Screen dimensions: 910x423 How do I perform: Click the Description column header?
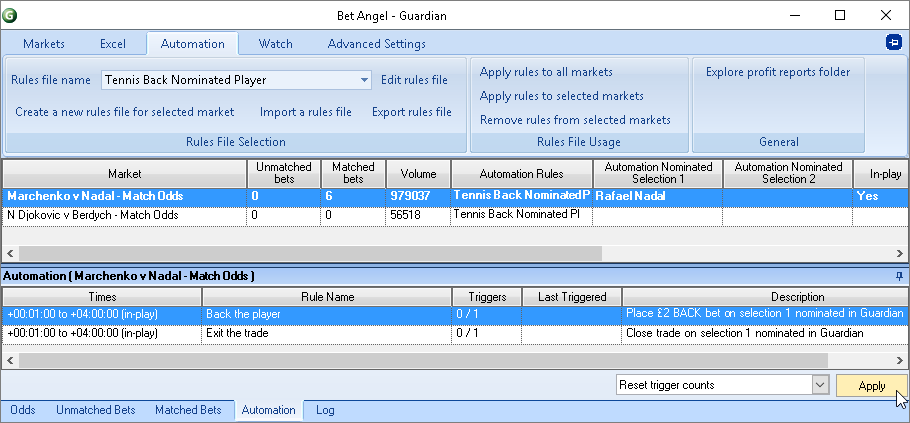pos(765,297)
